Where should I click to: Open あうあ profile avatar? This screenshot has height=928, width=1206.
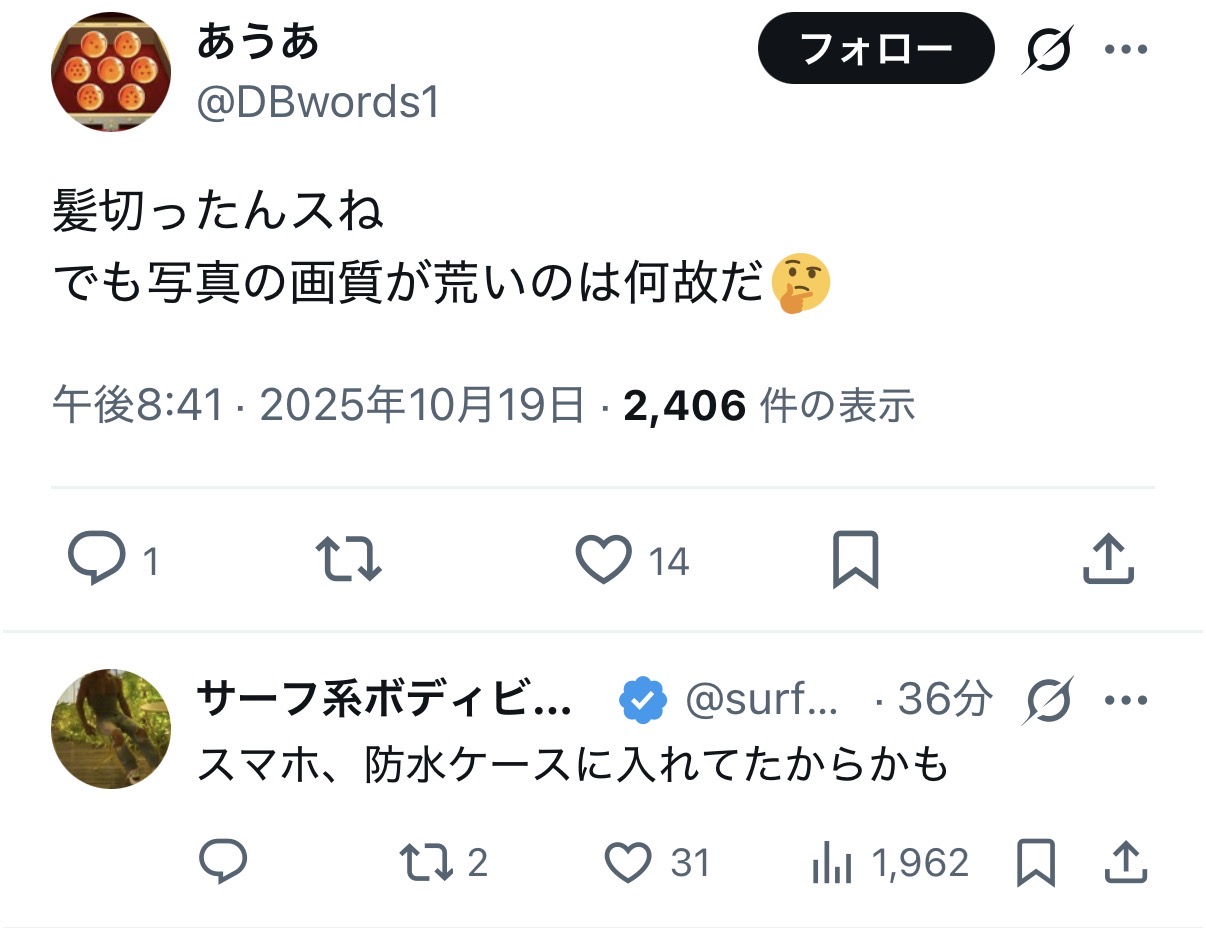coord(111,73)
